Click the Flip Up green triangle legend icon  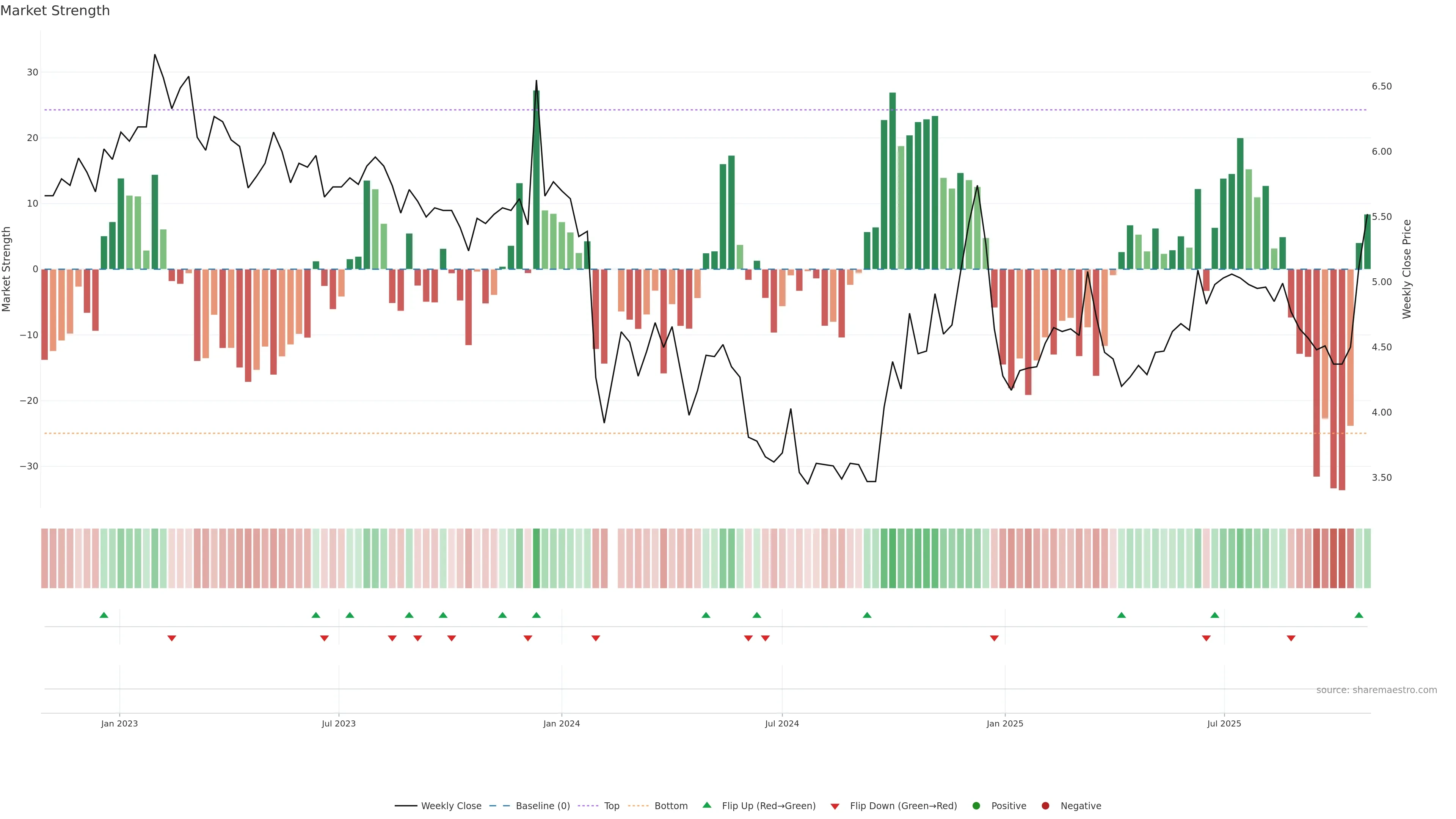[706, 805]
